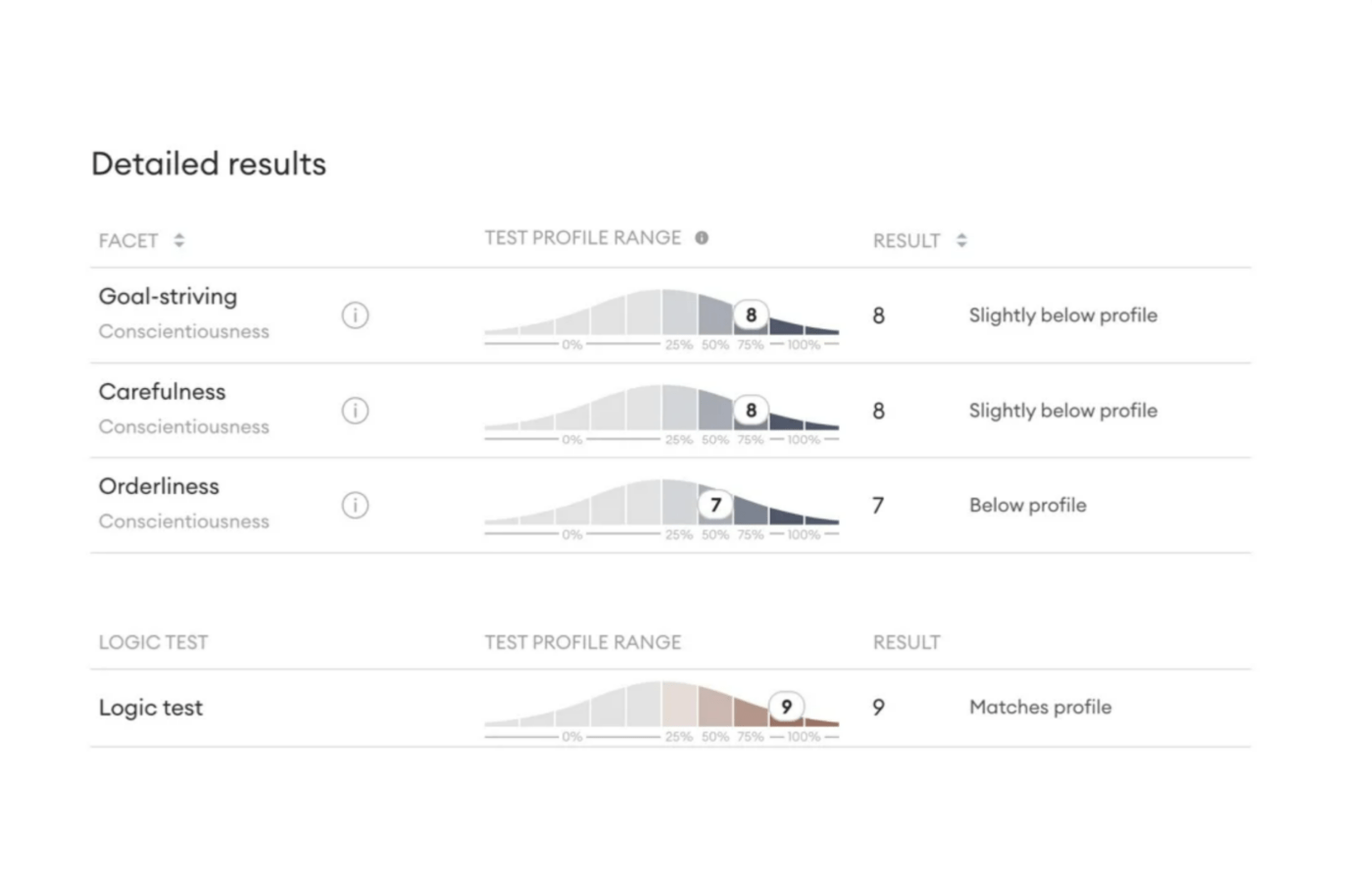Open the Carefulness info icon
The width and height of the screenshot is (1372, 885).
(x=355, y=411)
